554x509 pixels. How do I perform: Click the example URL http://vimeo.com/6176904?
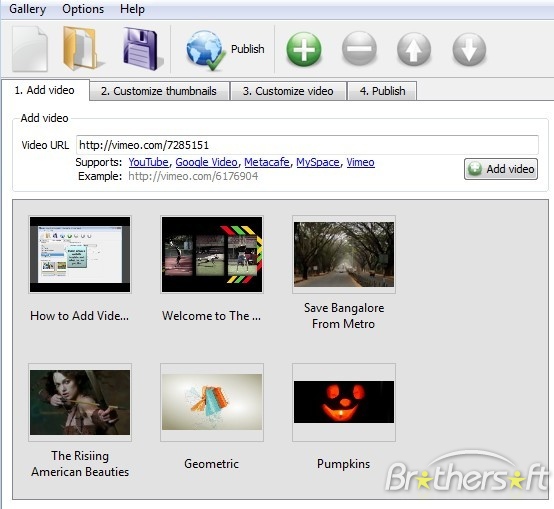point(193,176)
